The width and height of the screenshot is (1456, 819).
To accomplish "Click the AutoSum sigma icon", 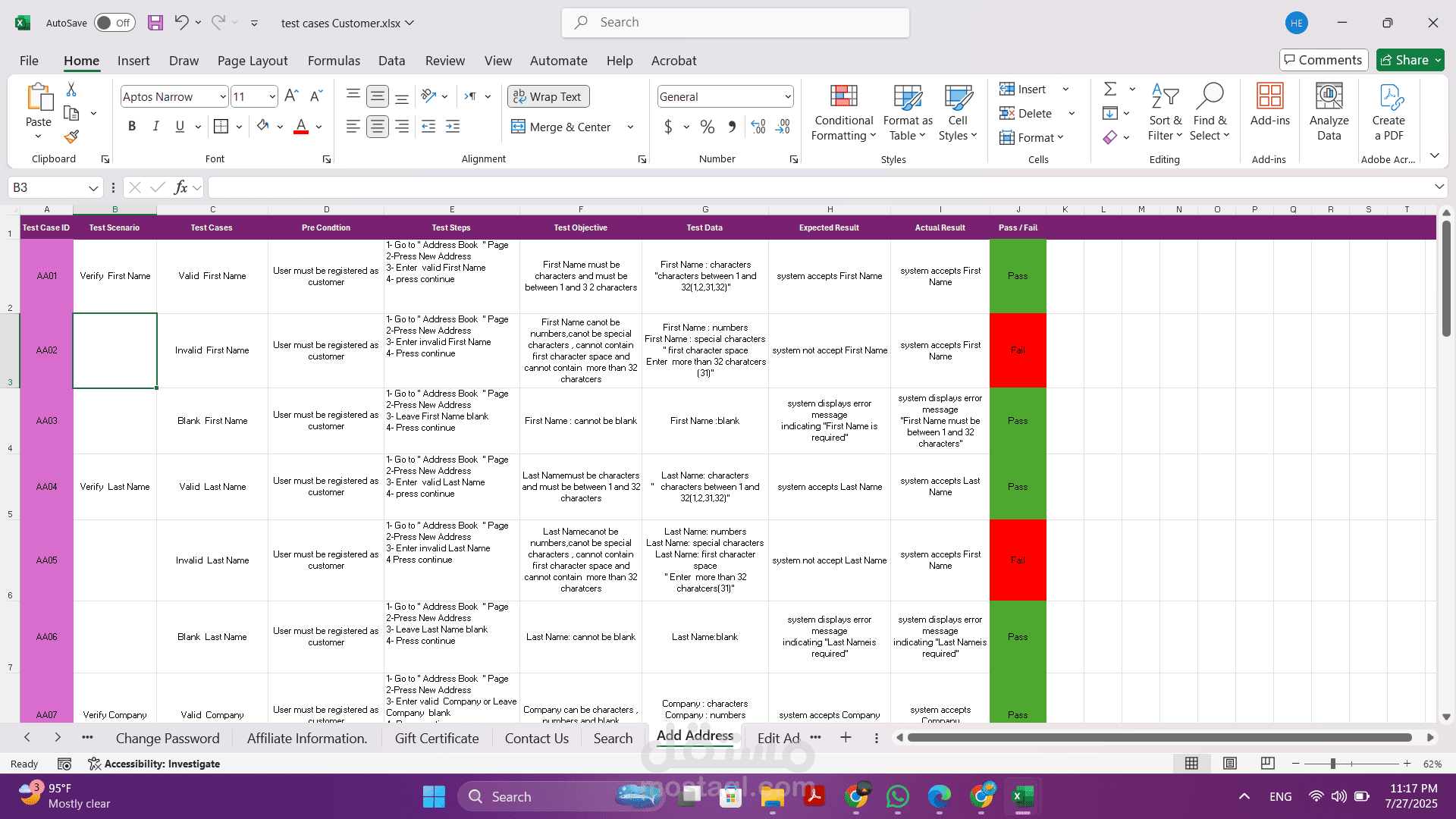I will pyautogui.click(x=1110, y=89).
